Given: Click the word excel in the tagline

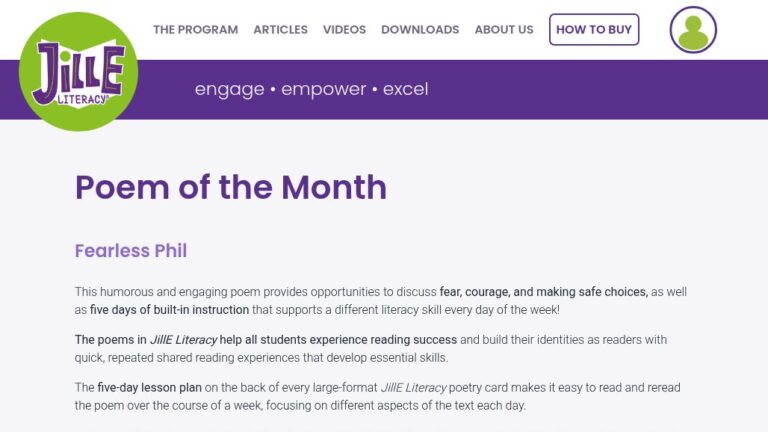Looking at the screenshot, I should coord(406,89).
